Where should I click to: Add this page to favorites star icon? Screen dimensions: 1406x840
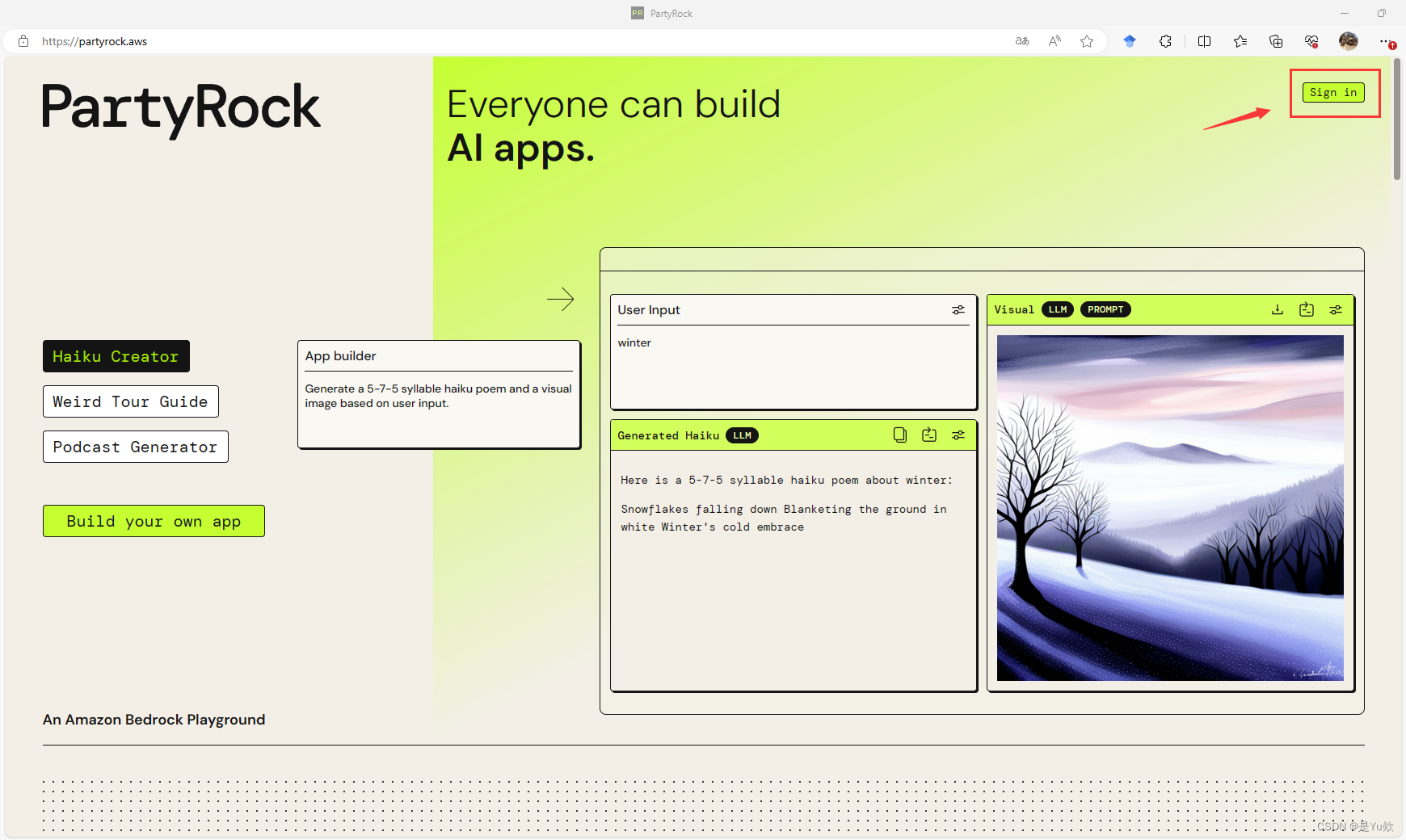tap(1087, 41)
